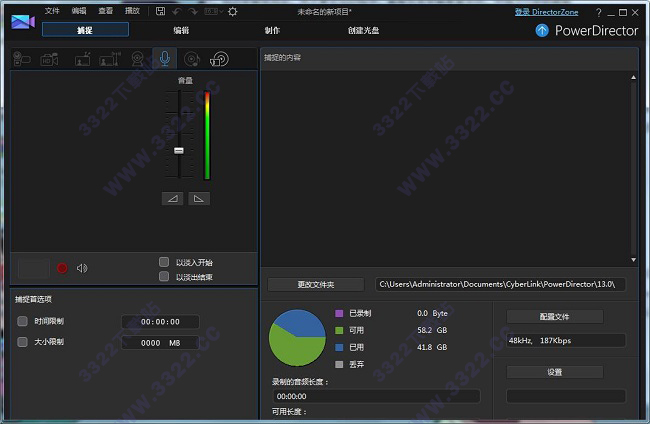The height and width of the screenshot is (424, 650).
Task: Open preferences with the gear icon
Action: [x=232, y=11]
